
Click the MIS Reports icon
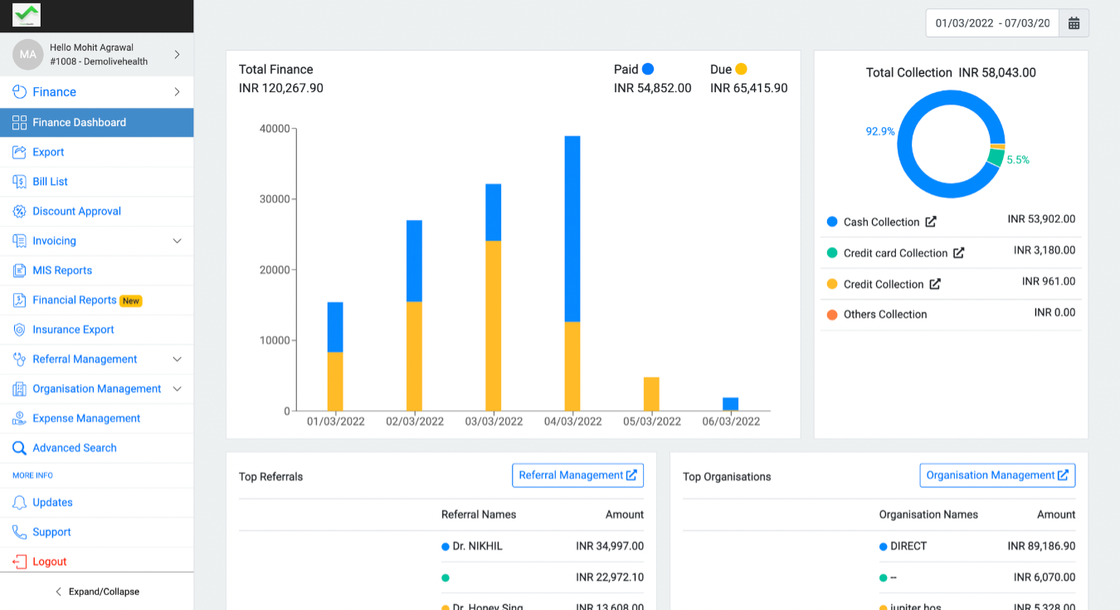19,270
